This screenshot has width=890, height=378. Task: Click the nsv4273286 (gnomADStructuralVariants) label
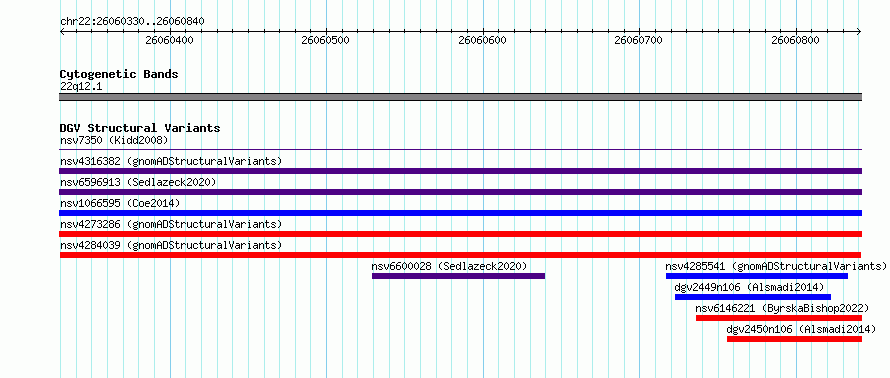[x=171, y=224]
